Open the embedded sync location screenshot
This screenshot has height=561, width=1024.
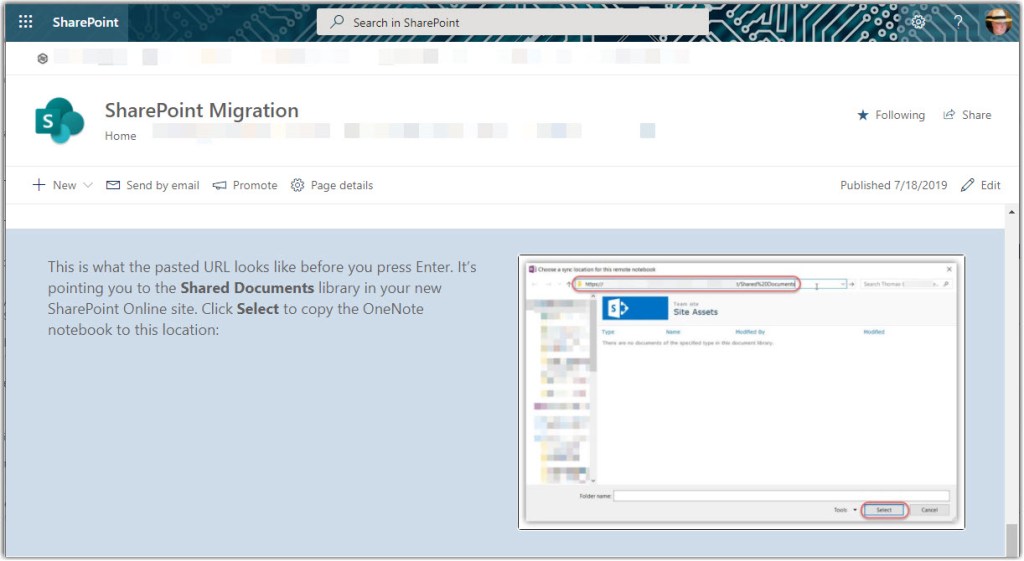point(741,392)
